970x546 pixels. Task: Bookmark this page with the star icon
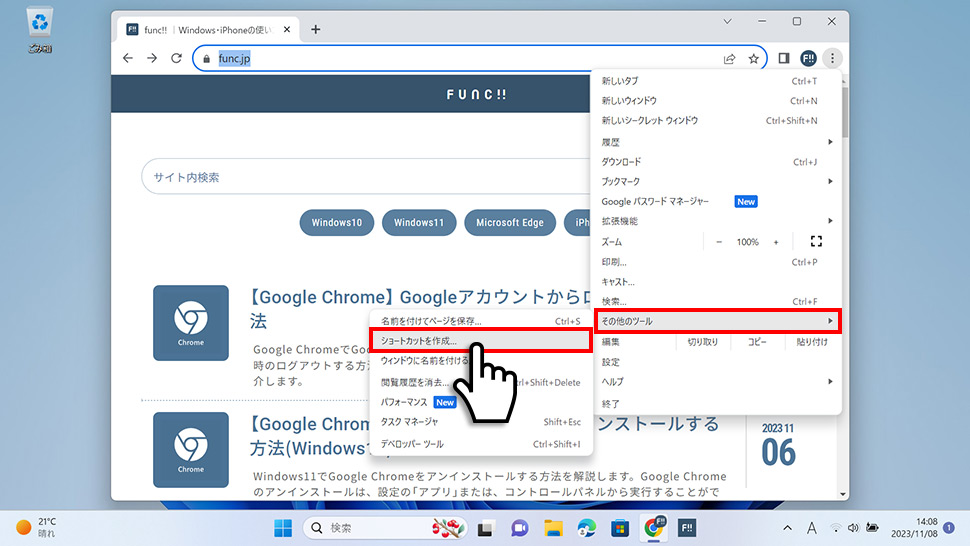753,59
